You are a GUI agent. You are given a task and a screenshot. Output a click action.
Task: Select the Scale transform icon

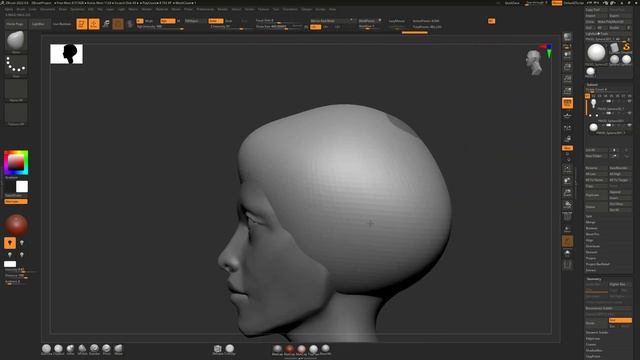pos(118,24)
